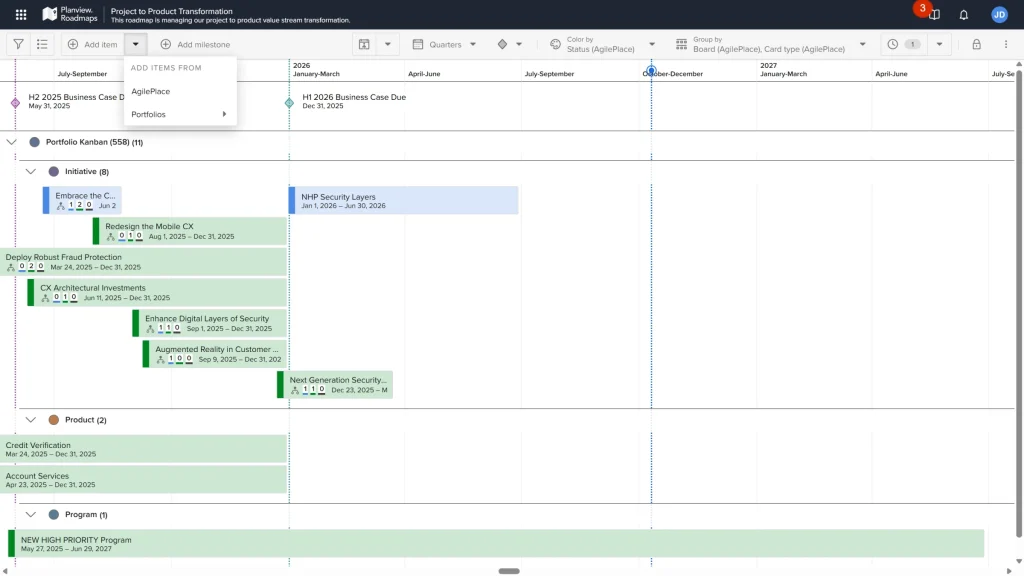Click the clock history icon

coord(893,44)
